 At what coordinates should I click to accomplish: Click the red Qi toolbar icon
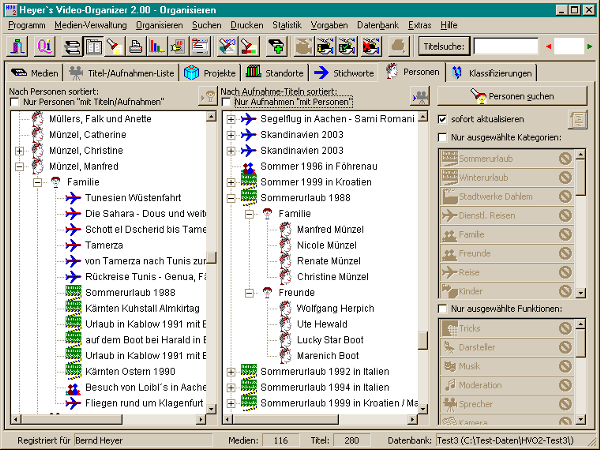[46, 46]
